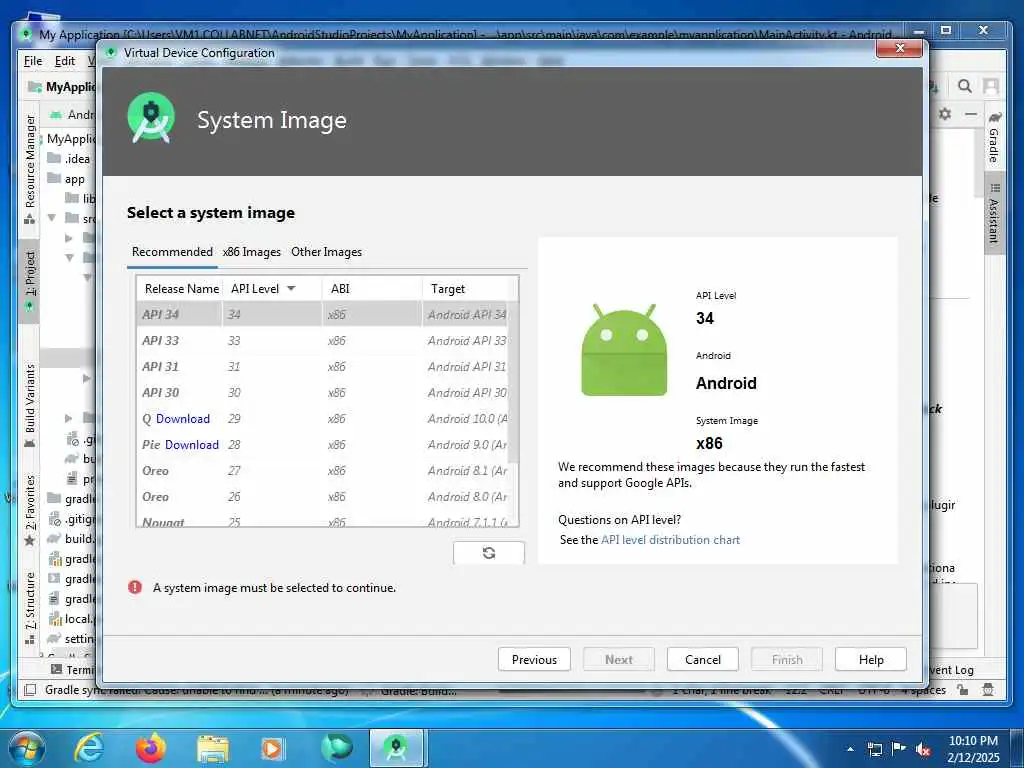Click the lock icon in status bar
Screen dimensions: 1024x768
click(963, 690)
